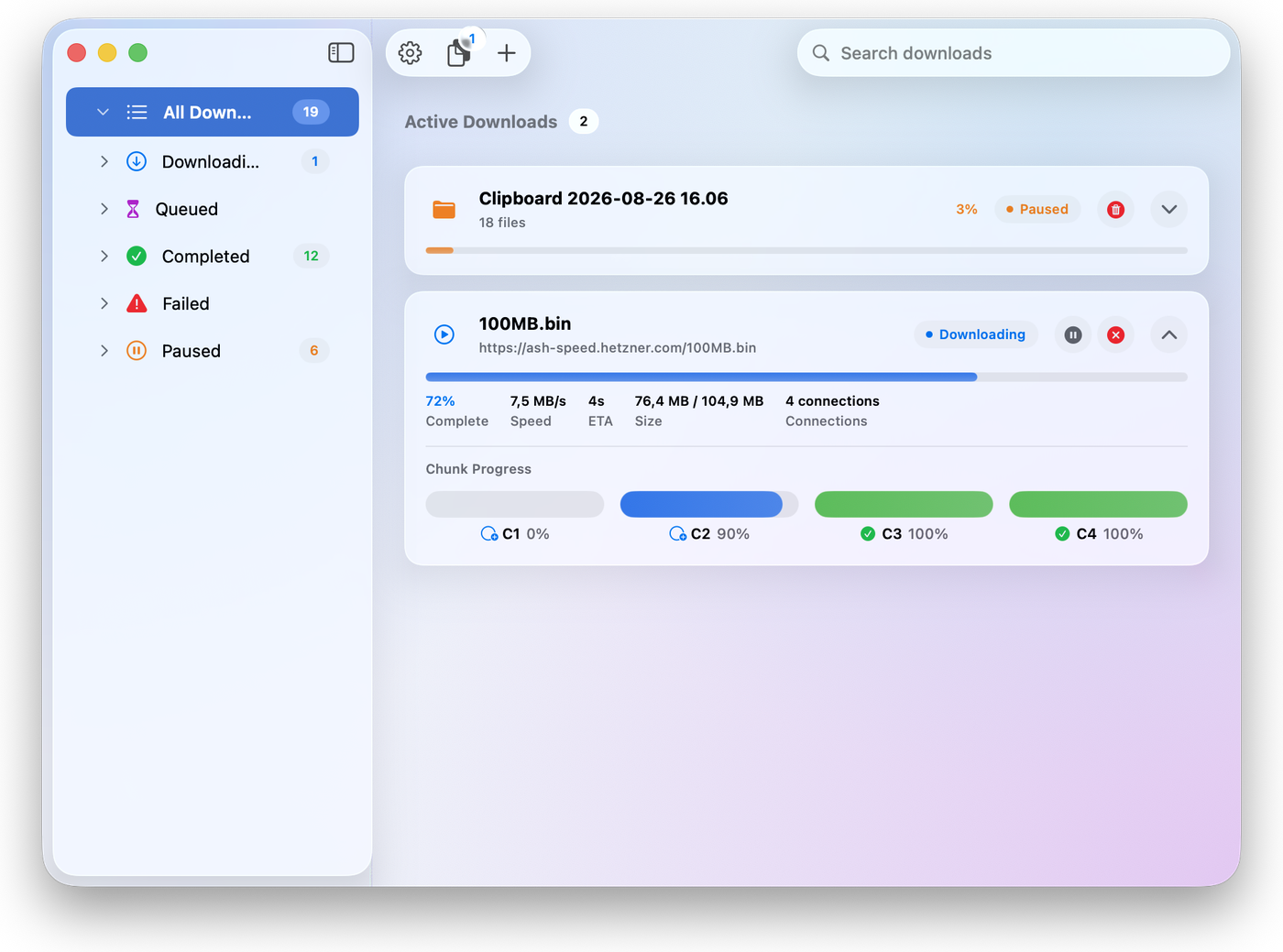The width and height of the screenshot is (1283, 952).
Task: Click the 3% progress label
Action: click(967, 209)
